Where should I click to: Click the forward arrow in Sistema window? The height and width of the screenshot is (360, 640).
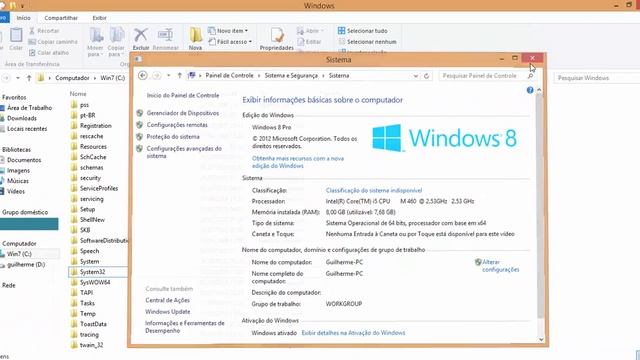pyautogui.click(x=156, y=76)
